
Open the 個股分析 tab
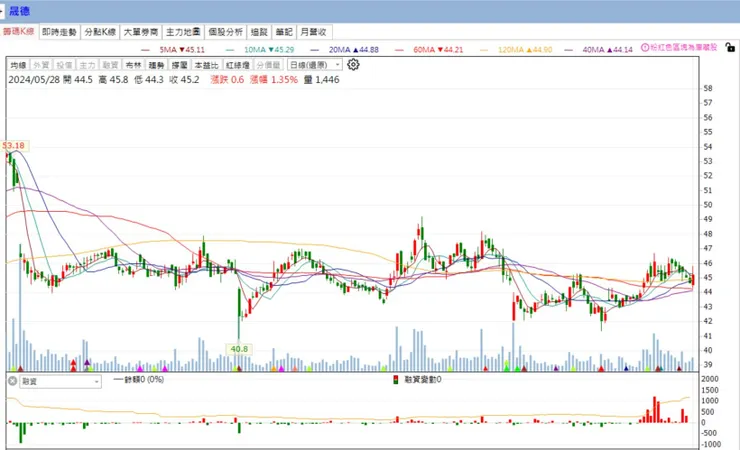[226, 32]
